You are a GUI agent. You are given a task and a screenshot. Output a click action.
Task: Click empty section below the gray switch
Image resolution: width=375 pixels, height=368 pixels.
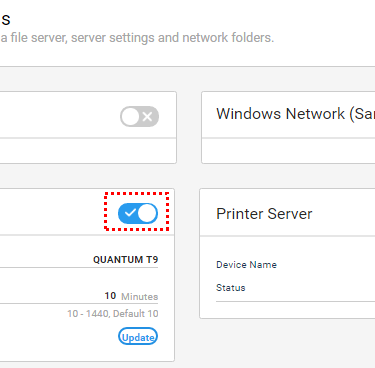click(88, 151)
